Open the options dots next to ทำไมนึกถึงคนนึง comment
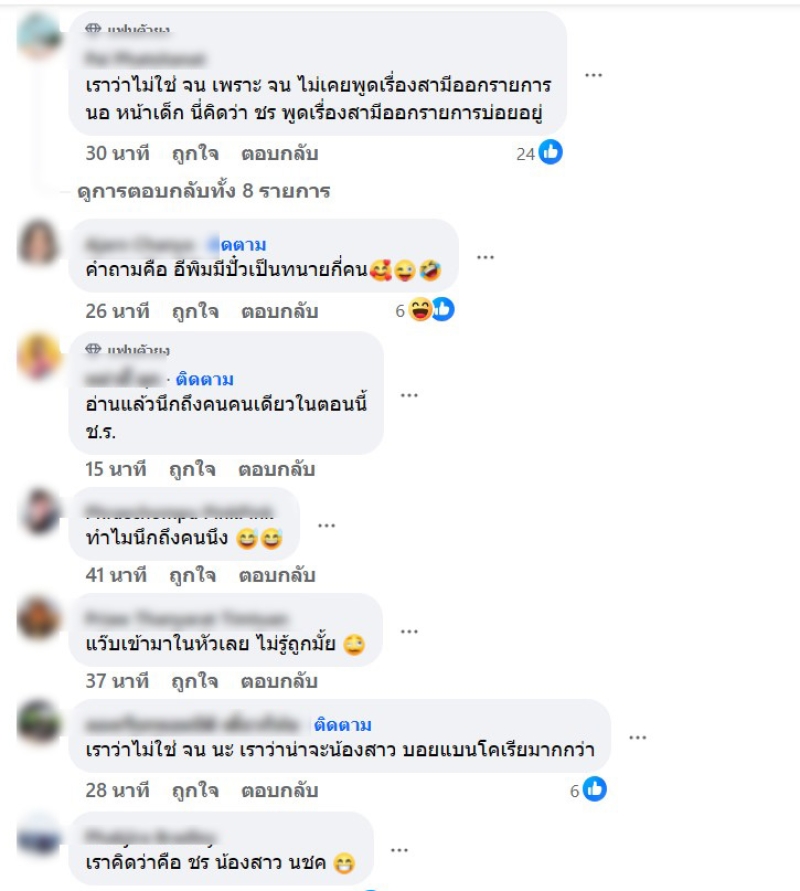Screen dimensions: 800x891 tap(326, 525)
